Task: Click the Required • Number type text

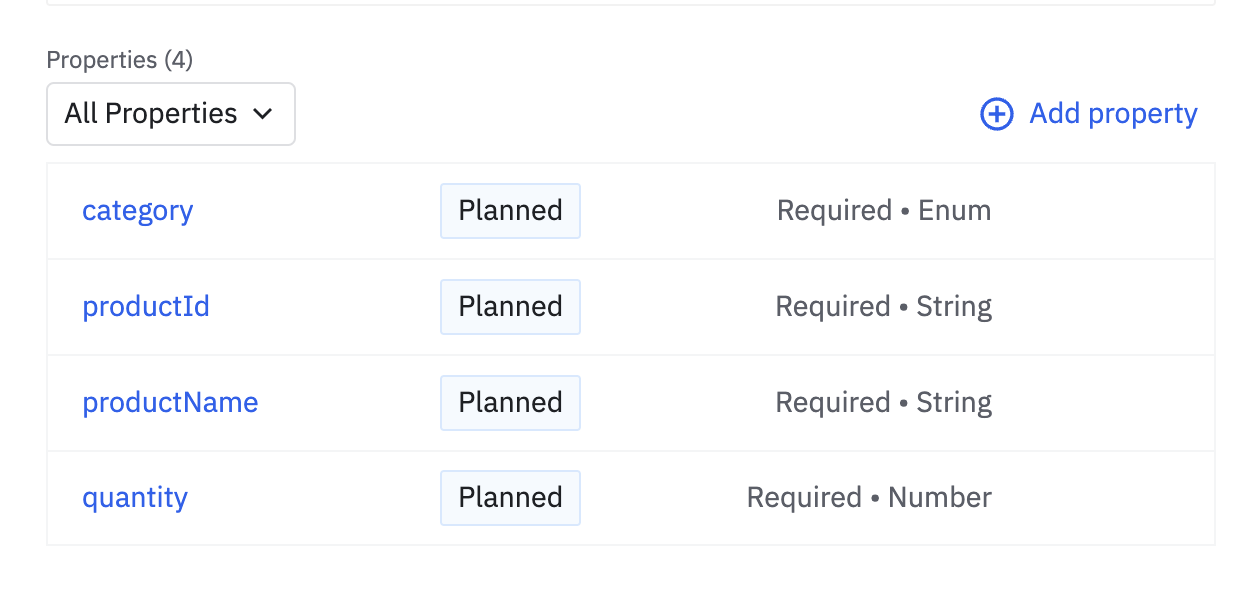Action: pos(869,498)
